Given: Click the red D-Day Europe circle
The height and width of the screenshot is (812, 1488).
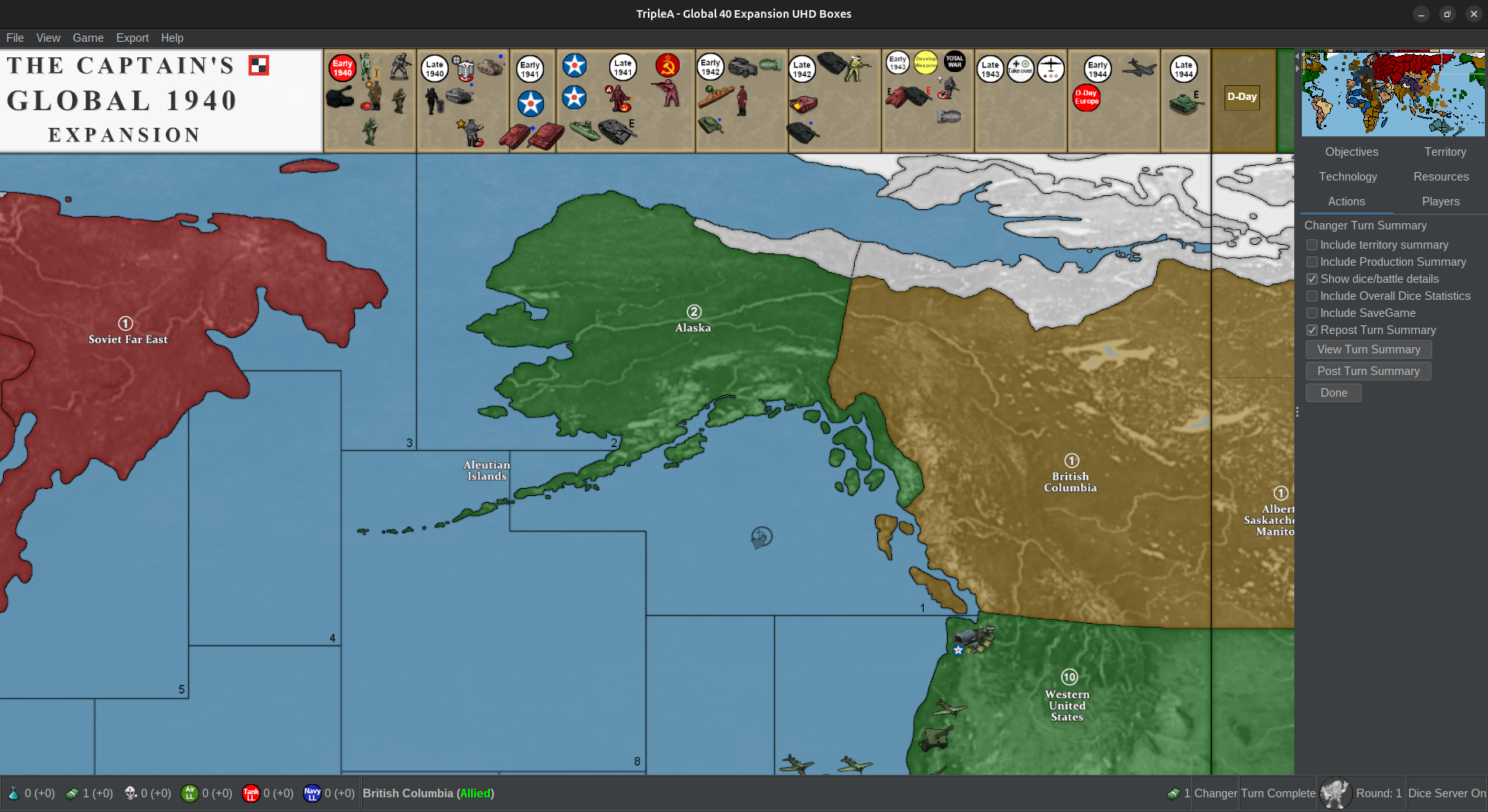Looking at the screenshot, I should coord(1087,98).
